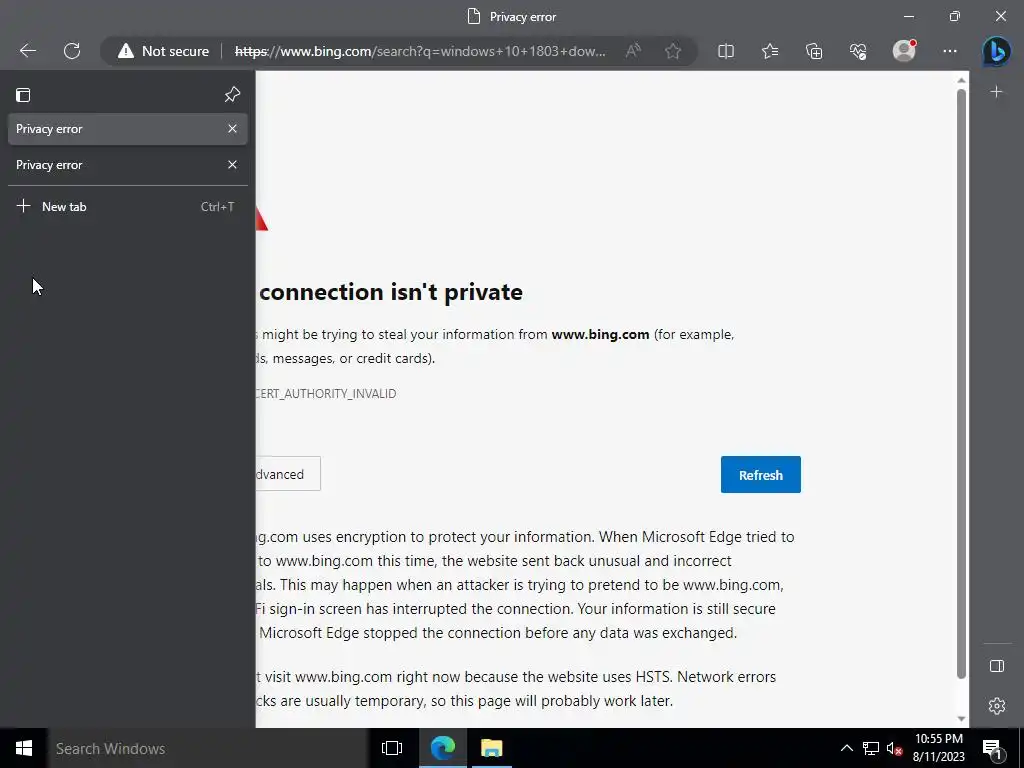Open the Not secure site information
Viewport: 1024px width, 768px height.
[163, 51]
